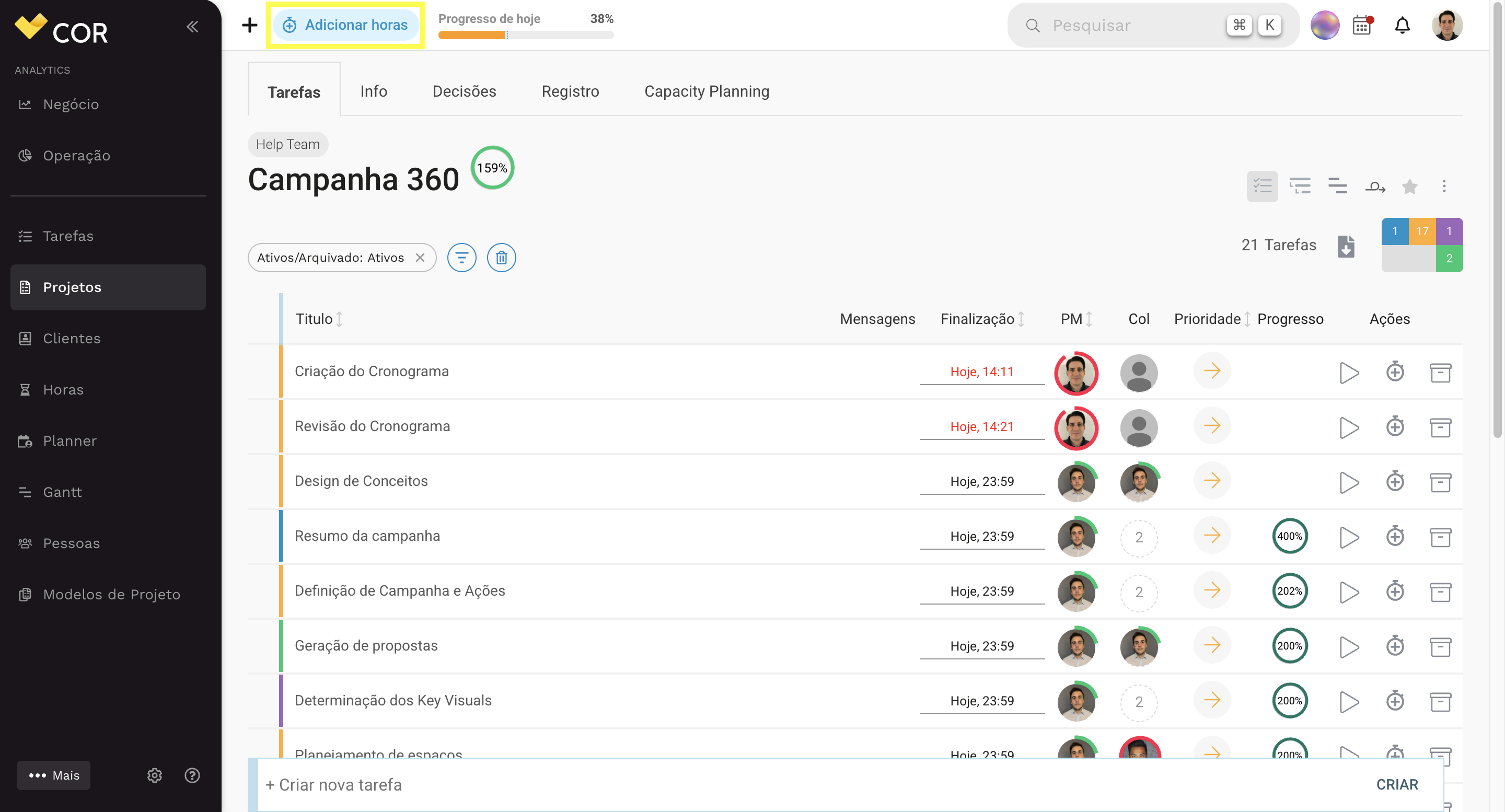The width and height of the screenshot is (1505, 812).
Task: Clear filters with the trash icon
Action: point(501,258)
